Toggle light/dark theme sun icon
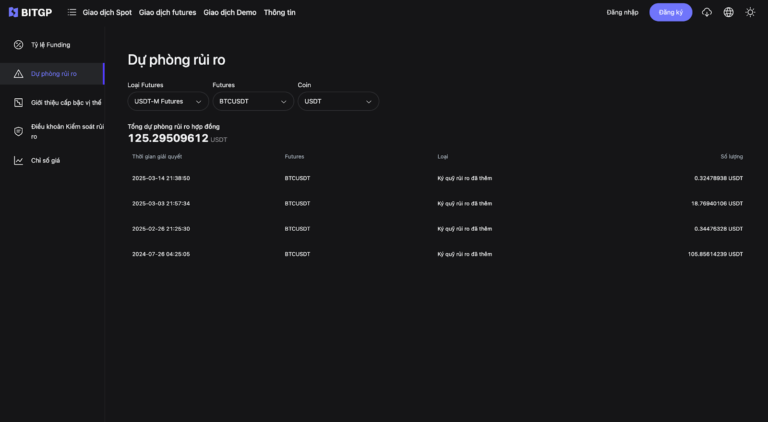The height and width of the screenshot is (422, 768). point(750,12)
